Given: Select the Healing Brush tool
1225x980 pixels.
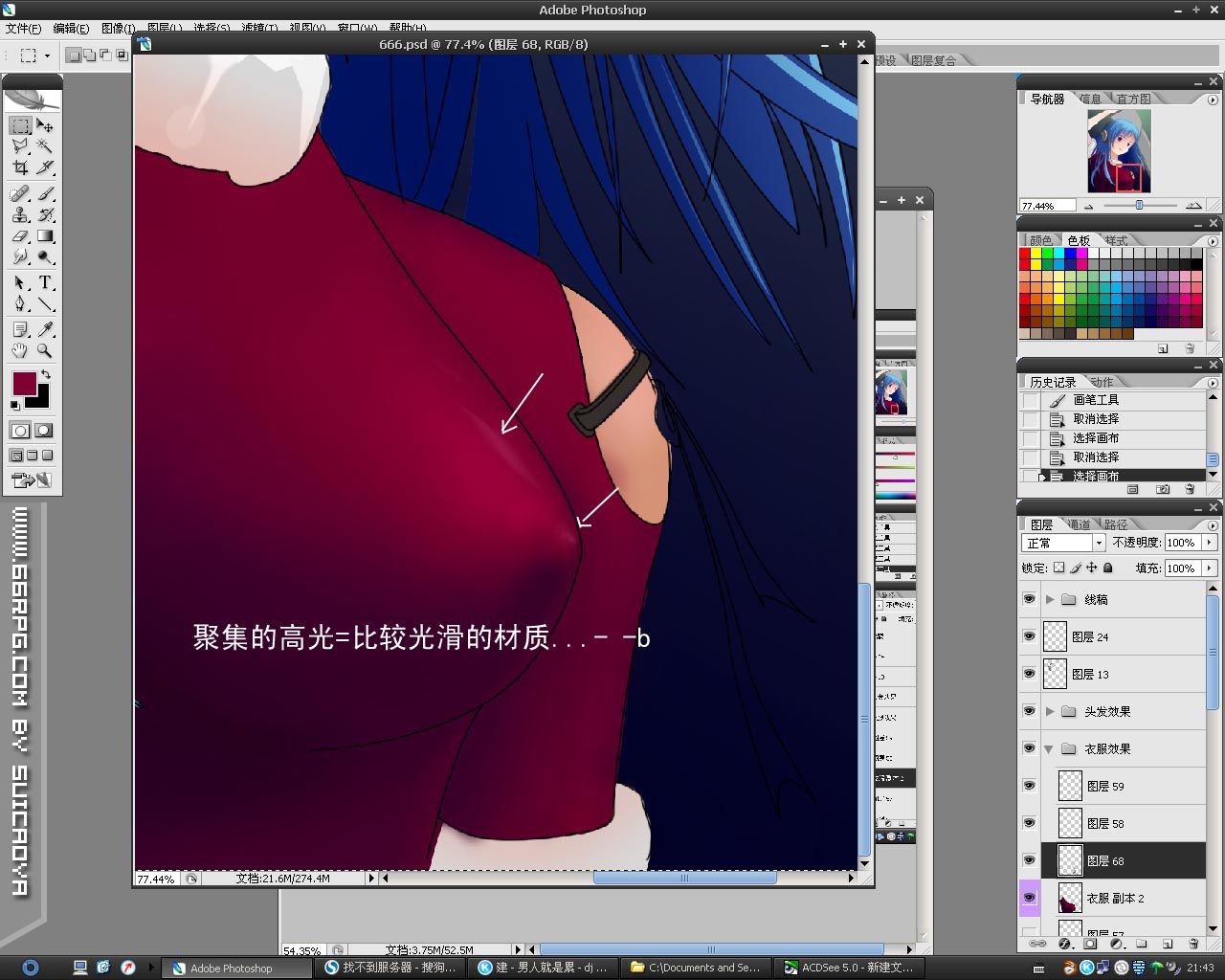Looking at the screenshot, I should [20, 193].
